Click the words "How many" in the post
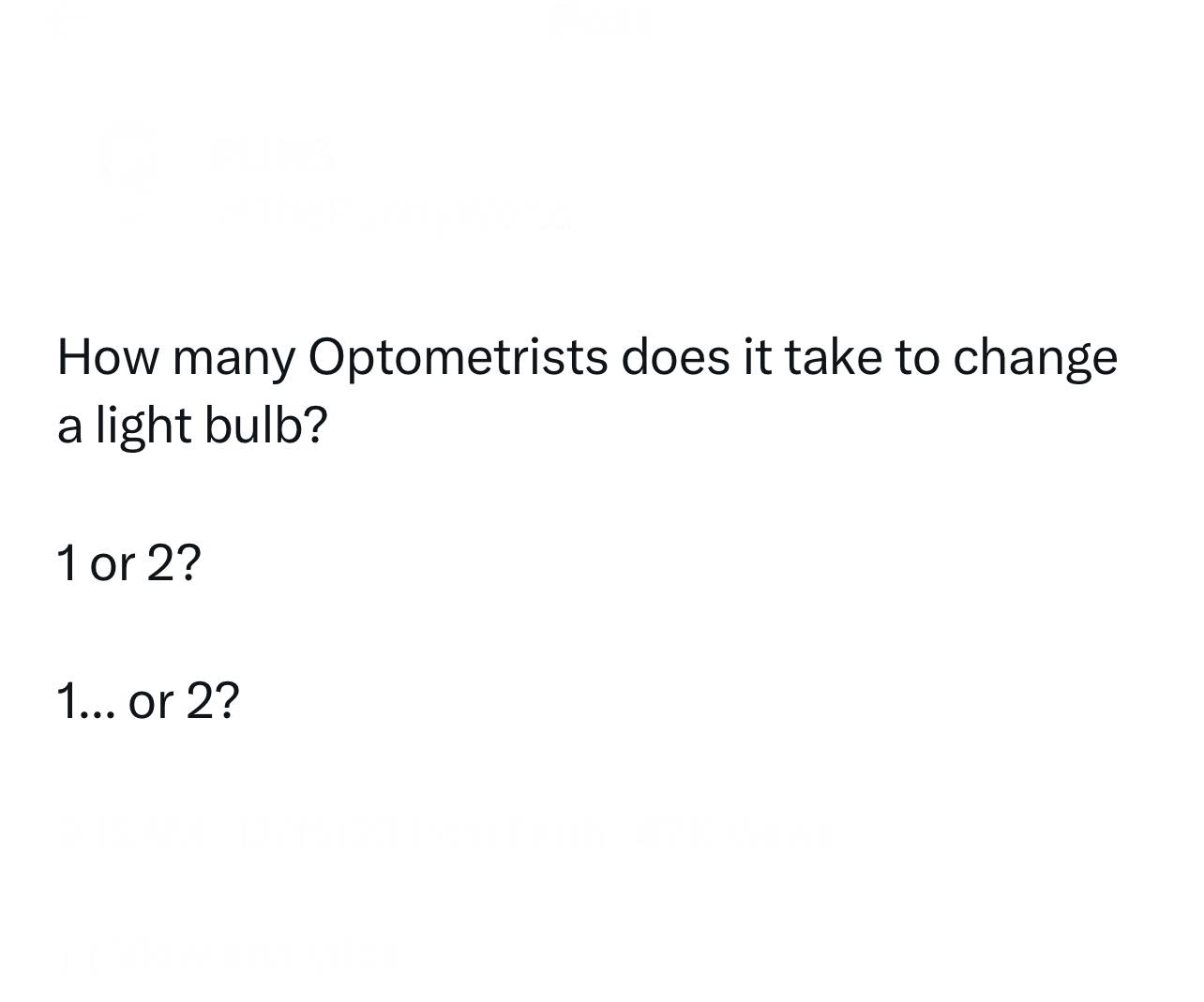The height and width of the screenshot is (1002, 1204). (x=175, y=358)
